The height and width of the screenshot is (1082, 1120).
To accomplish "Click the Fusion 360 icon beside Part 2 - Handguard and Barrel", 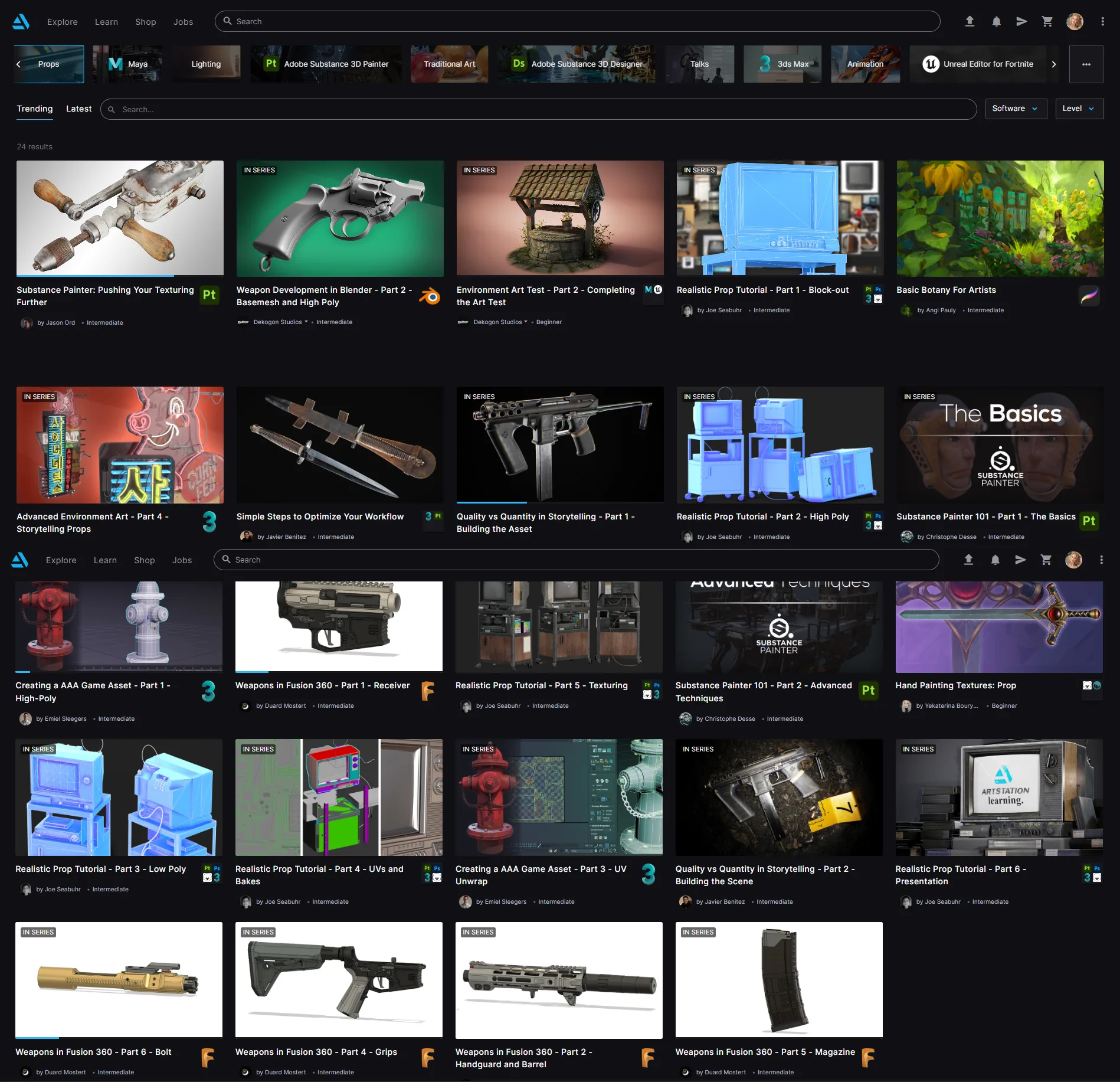I will (x=649, y=1057).
